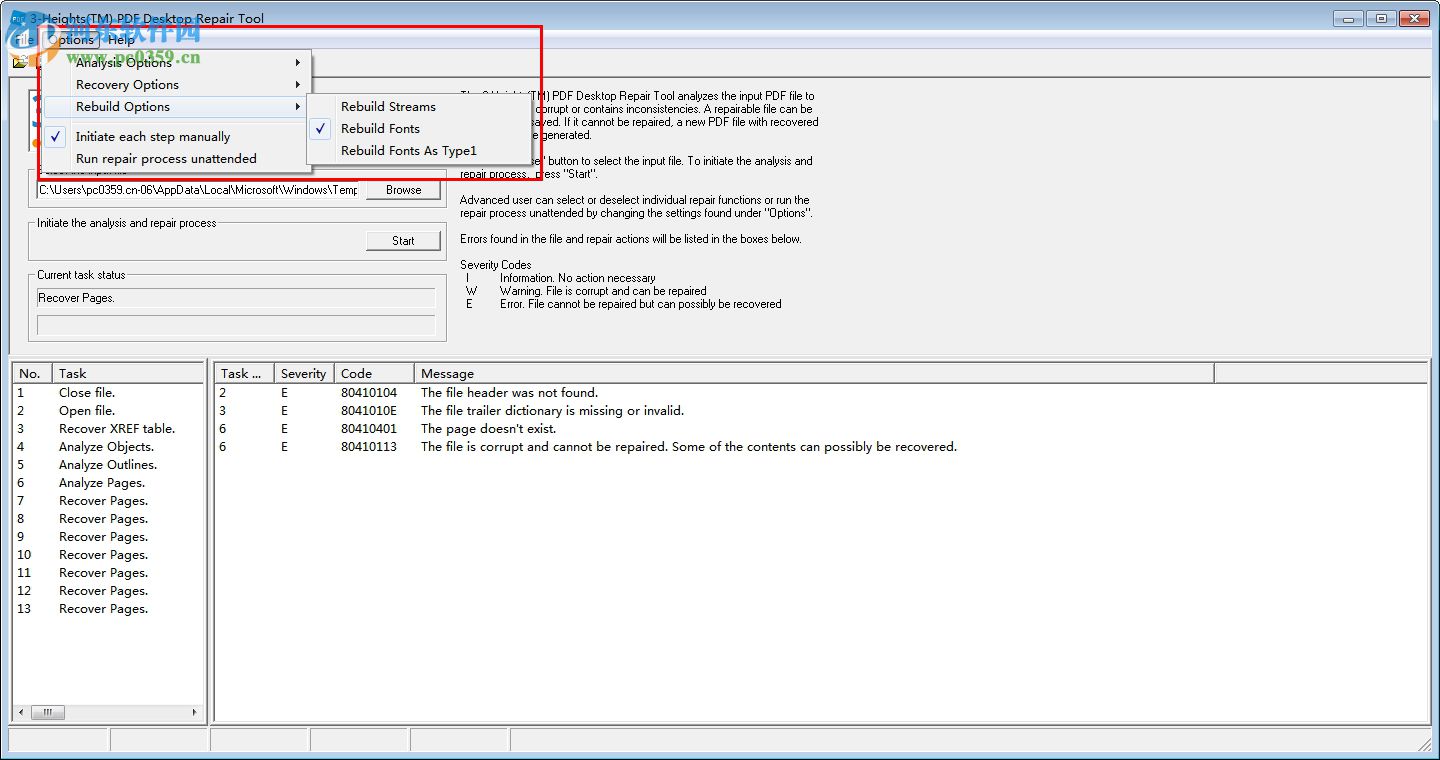Select 'The page doesn't exist.' message
The height and width of the screenshot is (760, 1440).
coord(488,429)
